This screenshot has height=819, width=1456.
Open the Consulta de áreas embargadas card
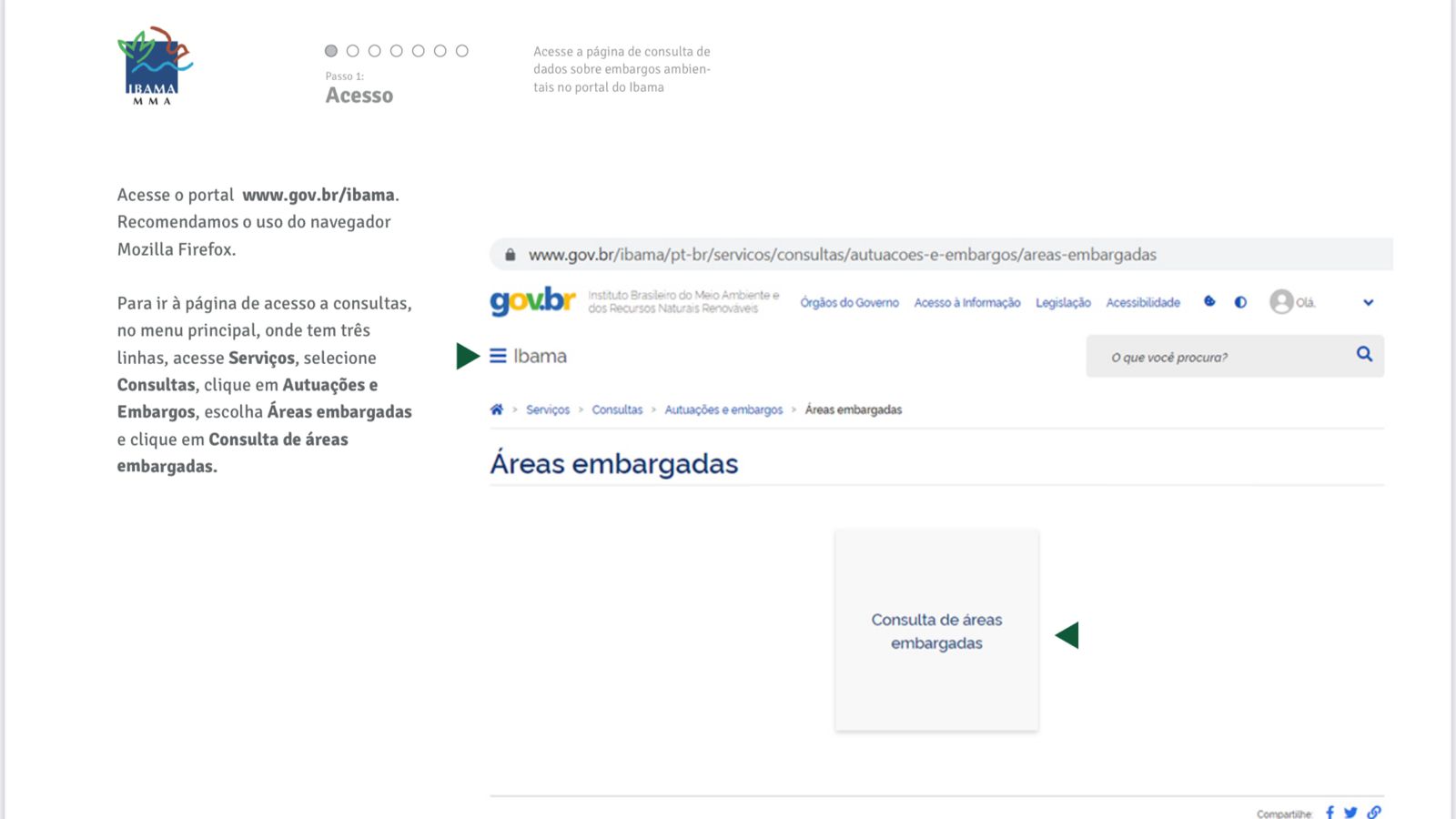click(x=936, y=630)
